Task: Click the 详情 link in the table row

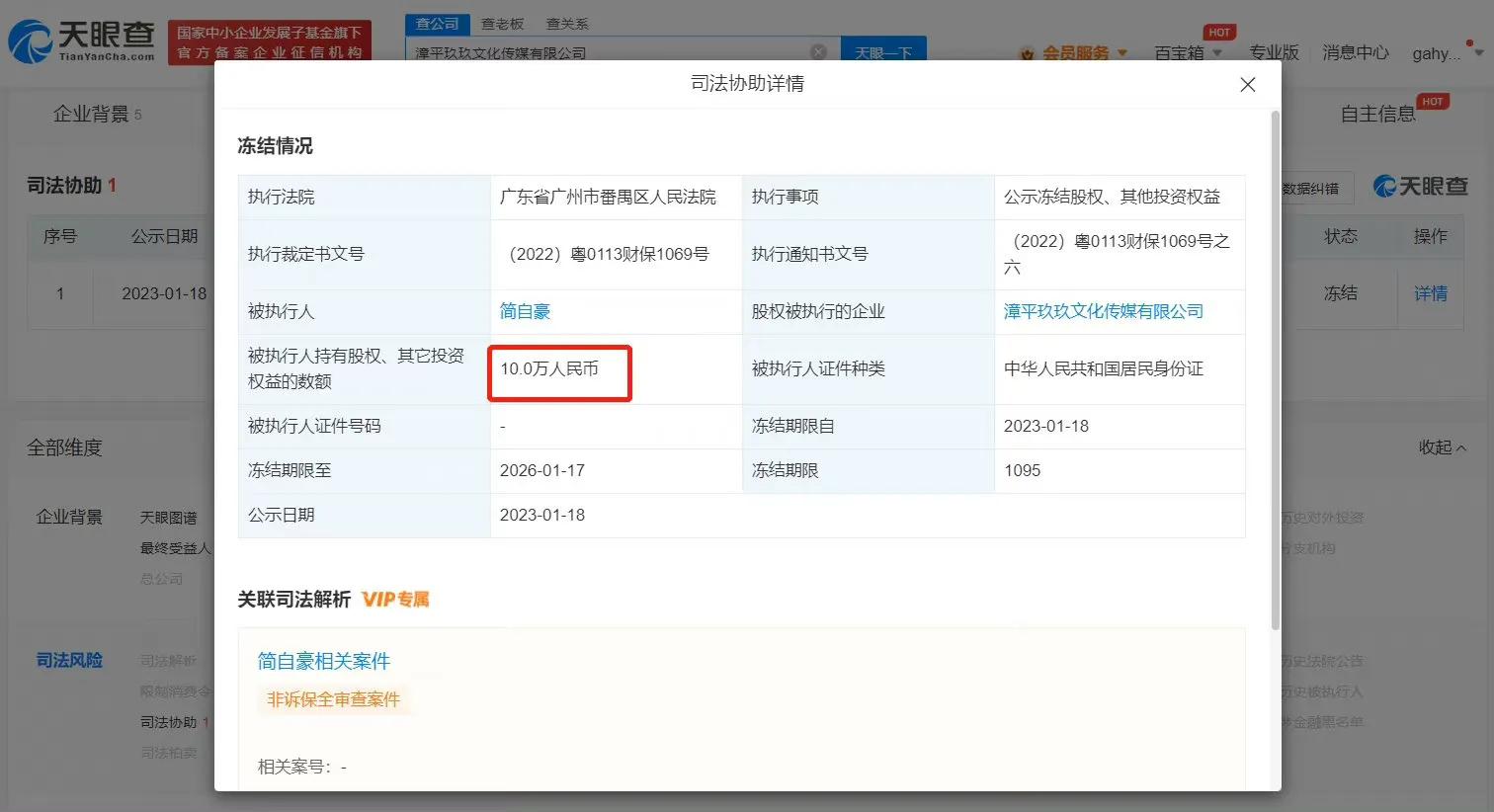Action: (x=1430, y=293)
